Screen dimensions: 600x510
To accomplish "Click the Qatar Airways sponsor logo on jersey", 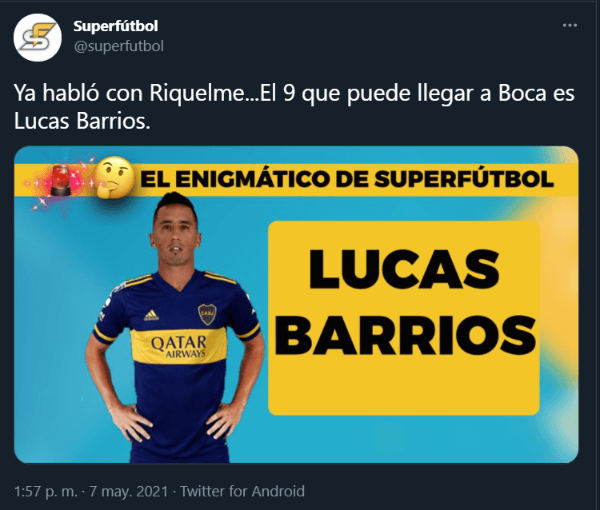I will tap(179, 346).
